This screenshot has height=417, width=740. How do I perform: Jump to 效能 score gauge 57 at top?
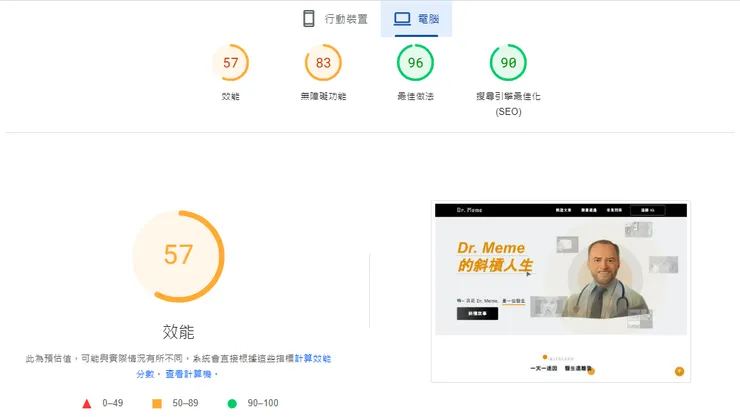coord(230,63)
